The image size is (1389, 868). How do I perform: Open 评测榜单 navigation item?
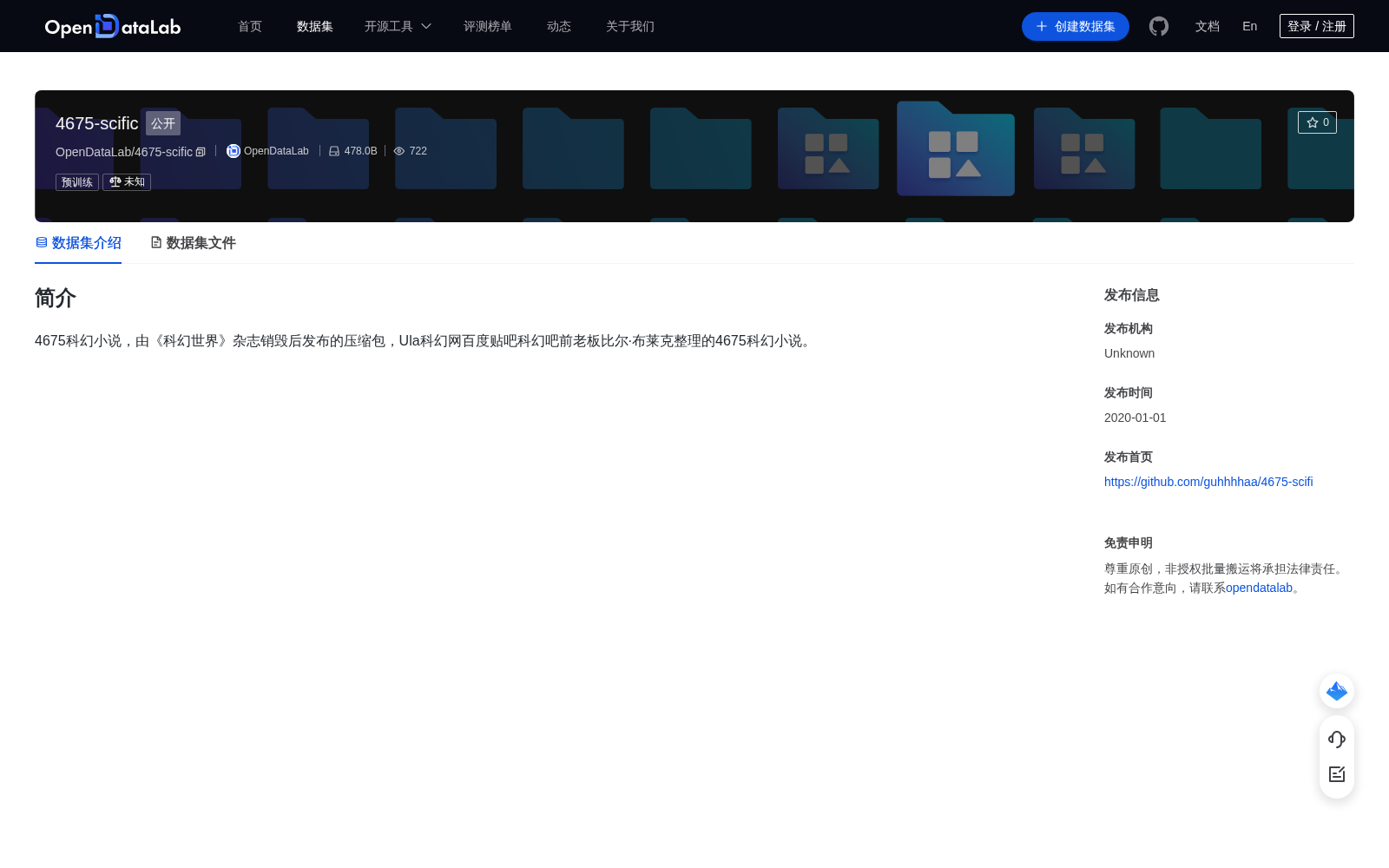coord(488,26)
